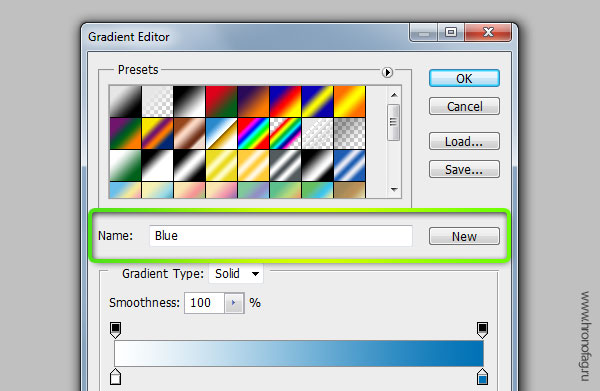Open the Presets flyout menu arrow
600x391 pixels.
[x=387, y=72]
